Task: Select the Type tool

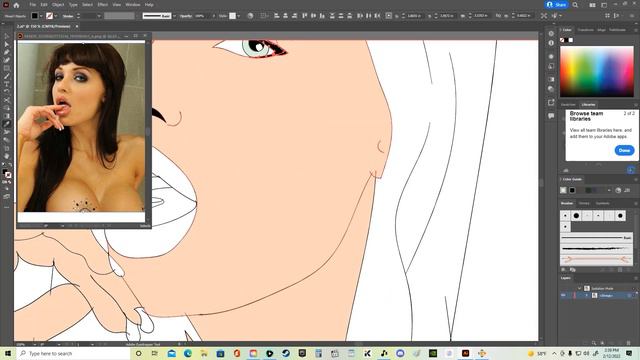Action: point(7,84)
